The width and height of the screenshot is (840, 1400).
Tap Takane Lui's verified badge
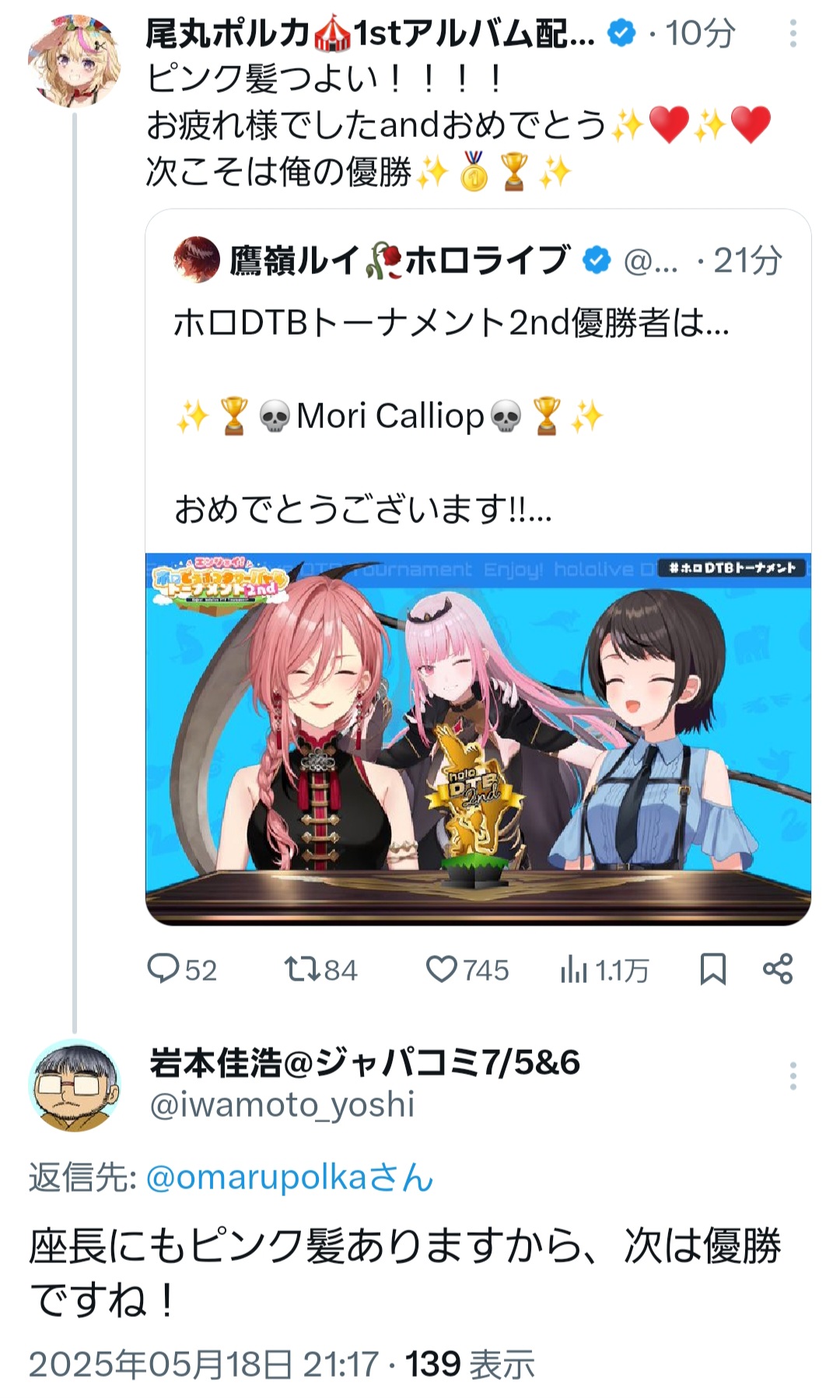597,260
